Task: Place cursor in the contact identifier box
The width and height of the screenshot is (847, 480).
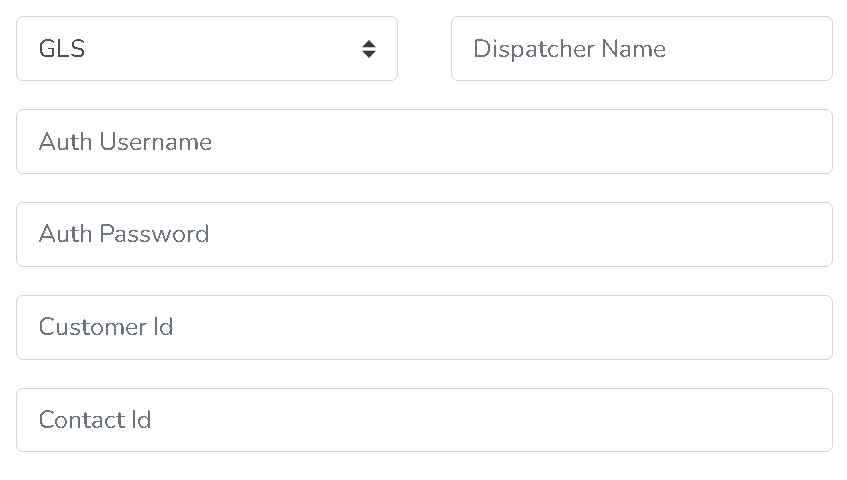Action: click(x=424, y=420)
